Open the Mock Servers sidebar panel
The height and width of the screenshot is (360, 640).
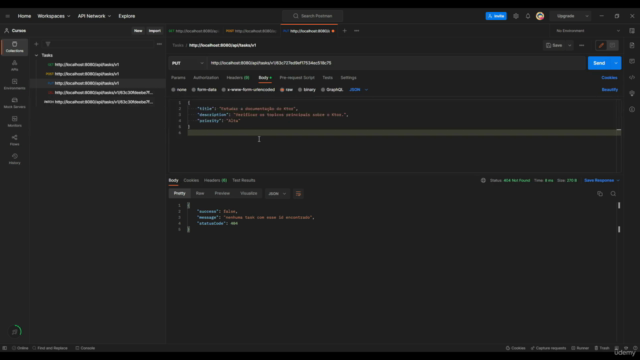(14, 103)
